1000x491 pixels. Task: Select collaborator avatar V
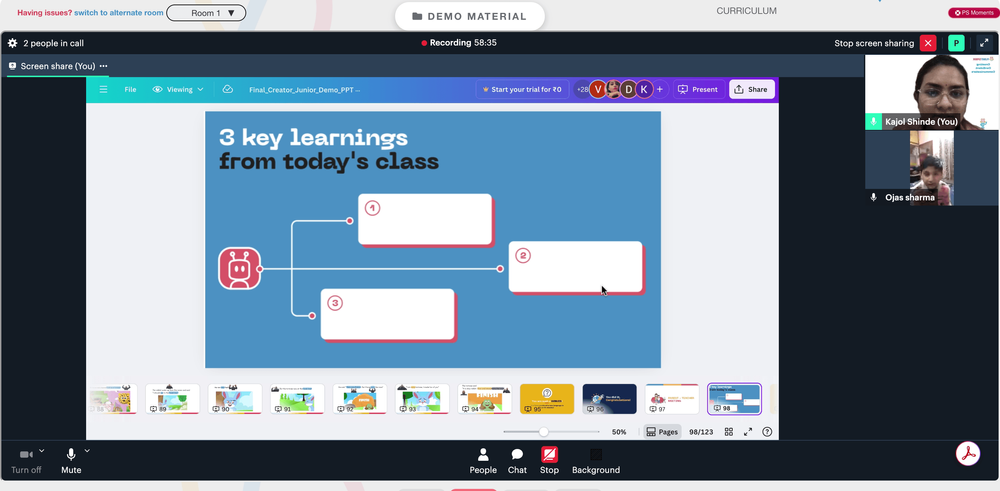click(x=598, y=89)
